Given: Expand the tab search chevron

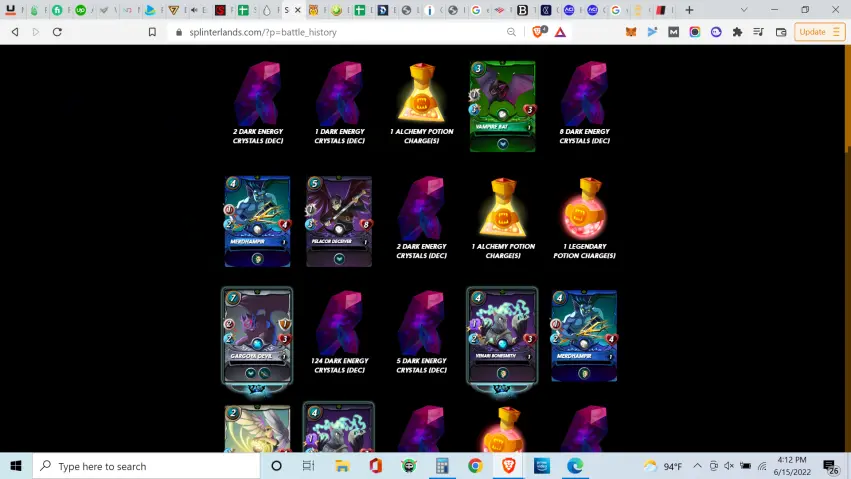Looking at the screenshot, I should click(x=744, y=10).
